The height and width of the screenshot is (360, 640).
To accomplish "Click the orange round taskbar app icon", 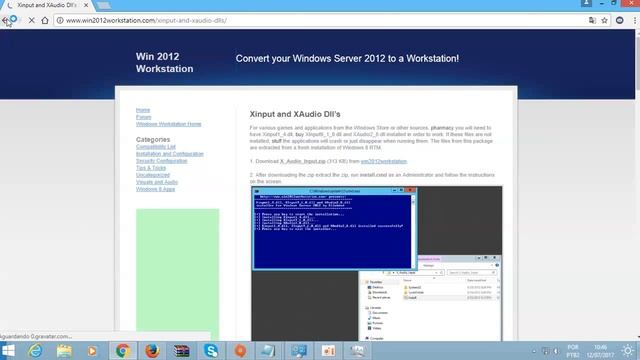I will (240, 351).
